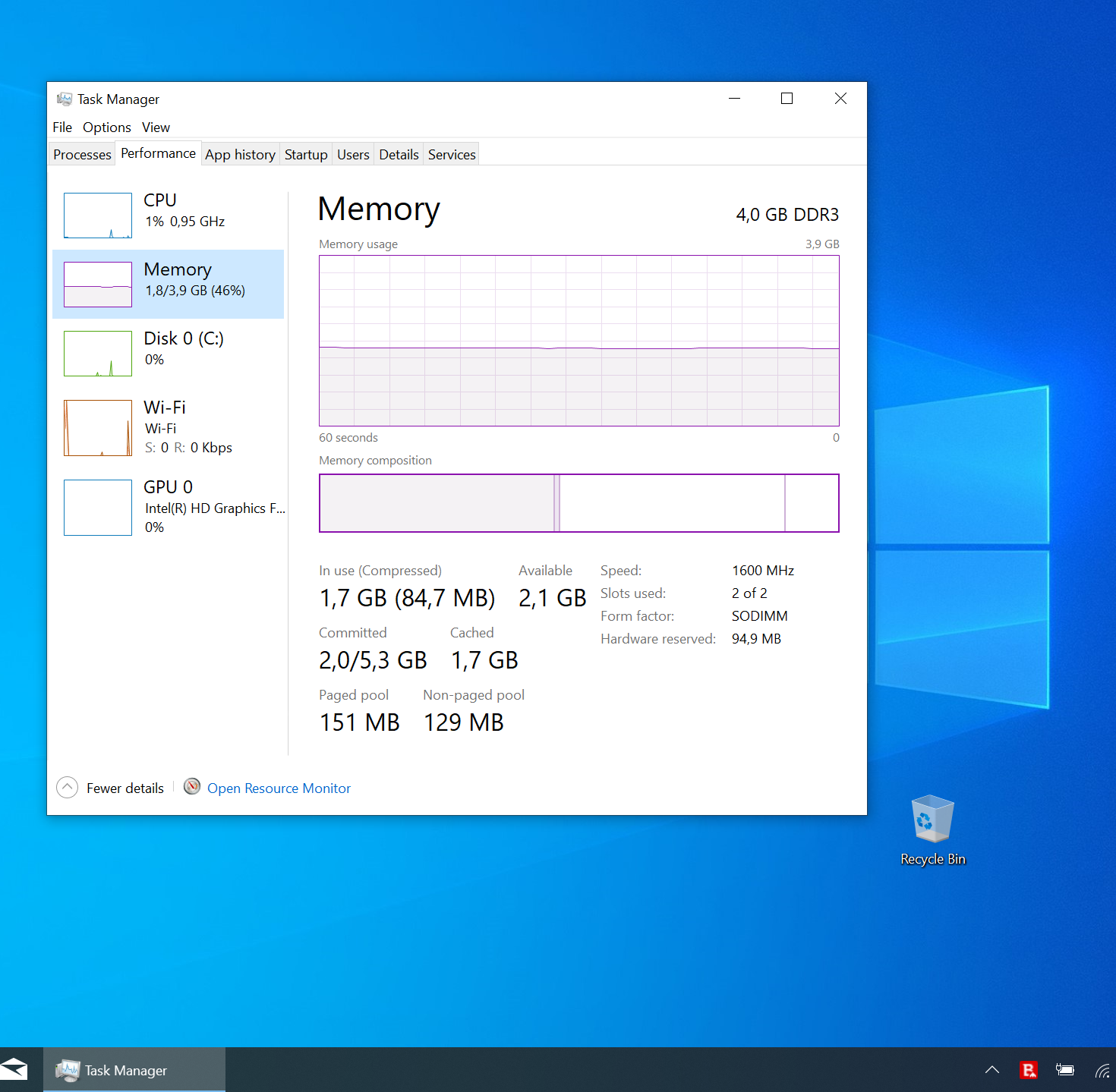Click the battery icon in system tray
Screen dimensions: 1116x1092
click(1065, 1070)
